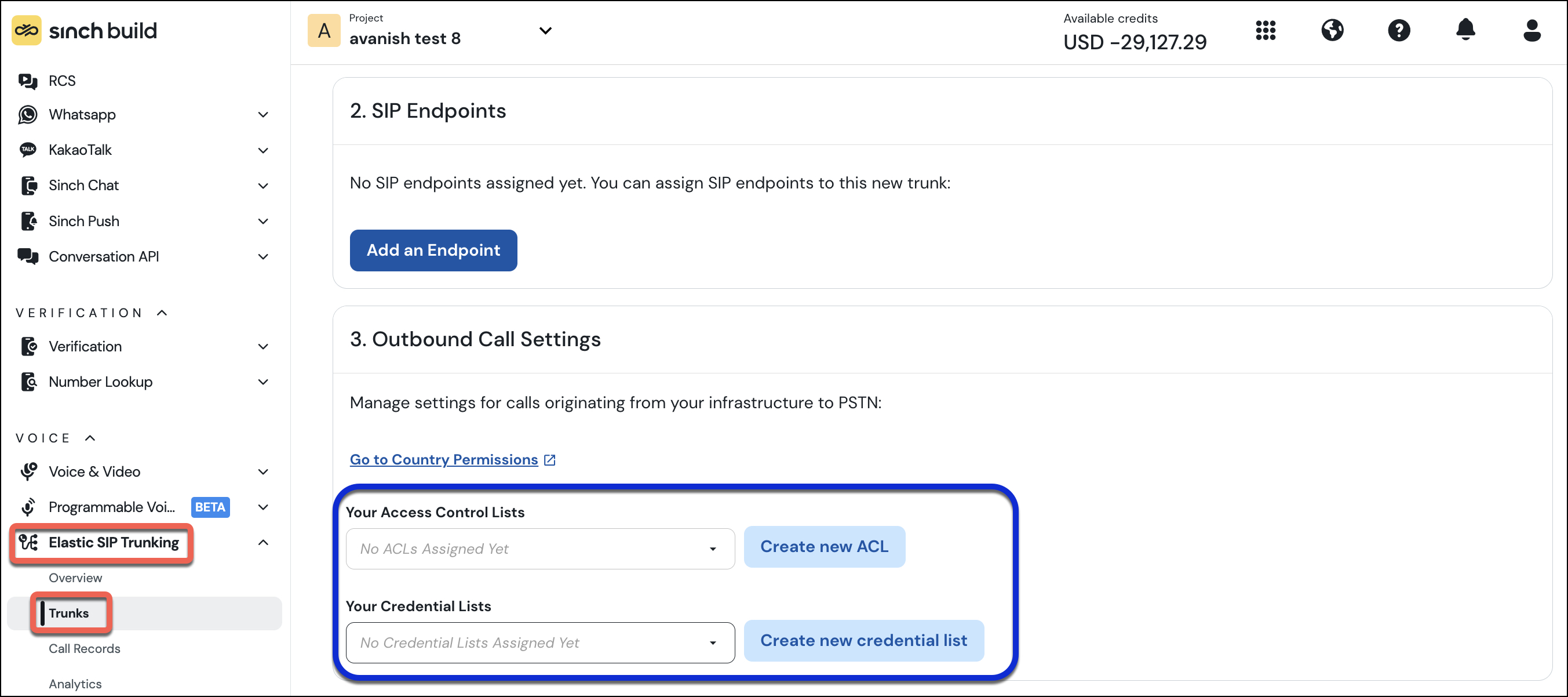This screenshot has width=1568, height=697.
Task: Click the Whatsapp sidebar icon
Action: (28, 115)
